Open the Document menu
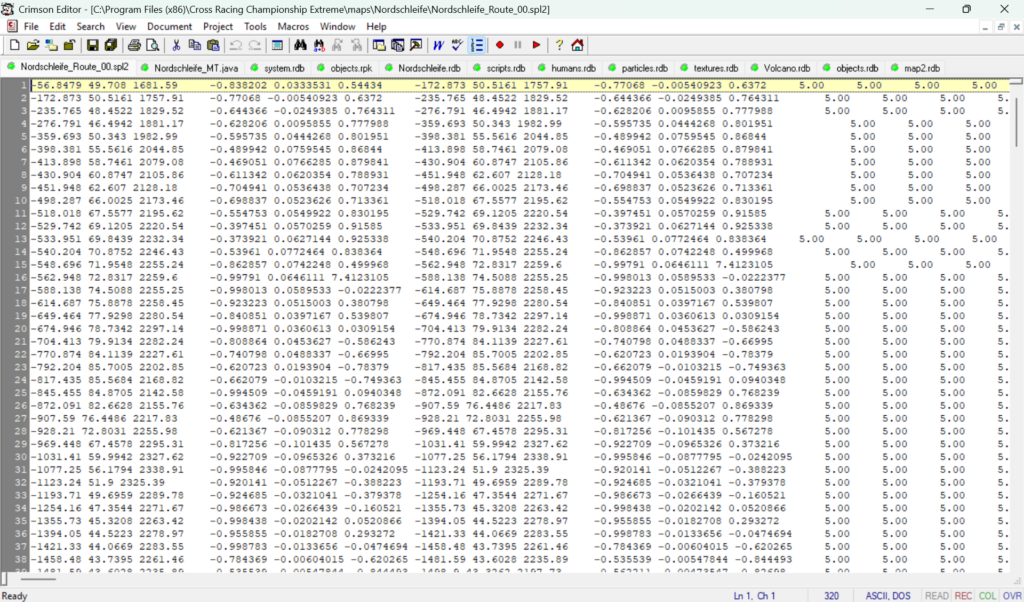The image size is (1024, 602). tap(169, 27)
